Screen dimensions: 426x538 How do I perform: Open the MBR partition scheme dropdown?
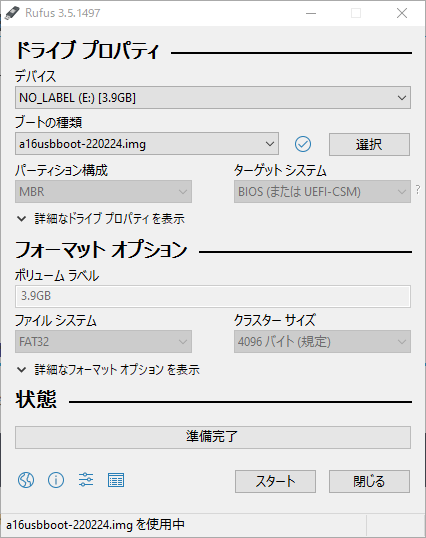tap(103, 191)
